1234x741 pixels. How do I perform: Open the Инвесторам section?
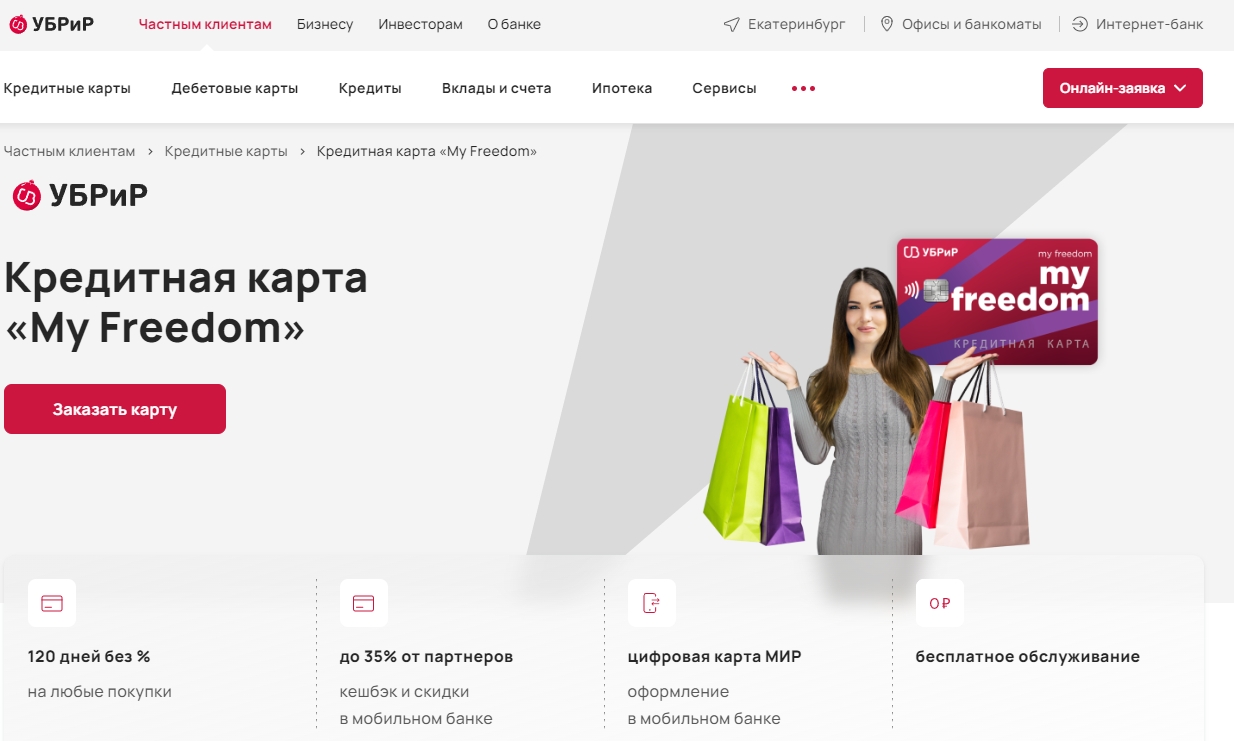[x=420, y=24]
